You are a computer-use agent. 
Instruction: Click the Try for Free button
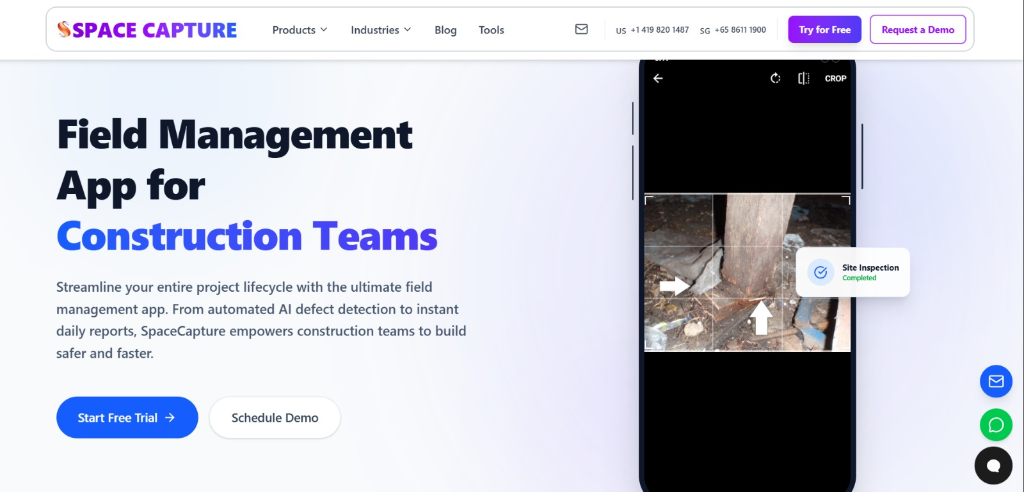pyautogui.click(x=824, y=29)
